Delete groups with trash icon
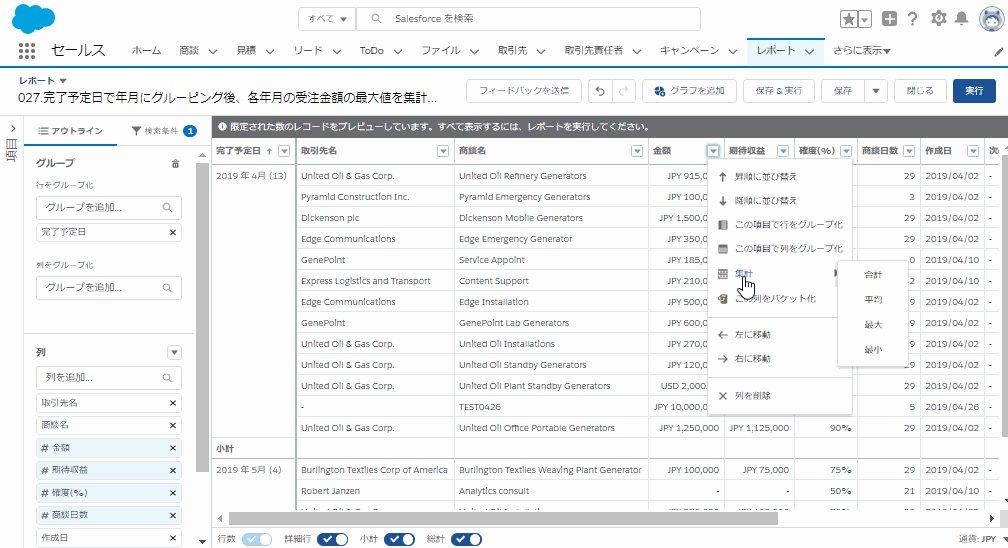 176,163
